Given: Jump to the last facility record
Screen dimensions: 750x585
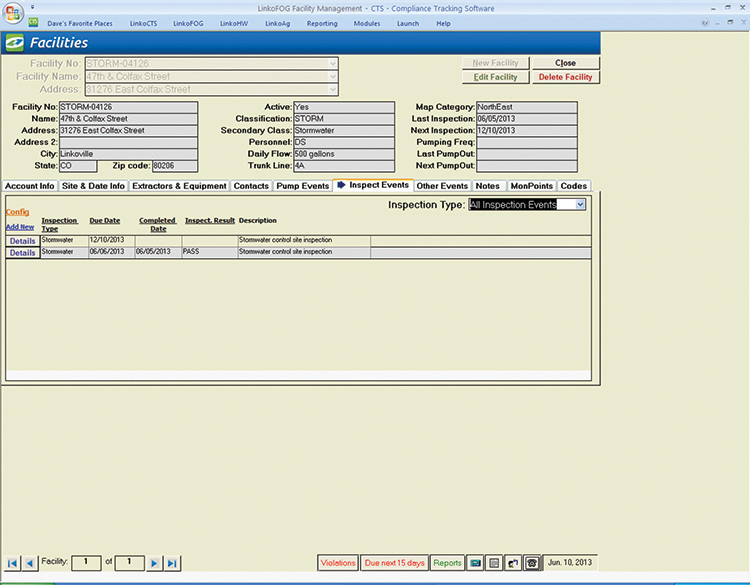Looking at the screenshot, I should [172, 563].
